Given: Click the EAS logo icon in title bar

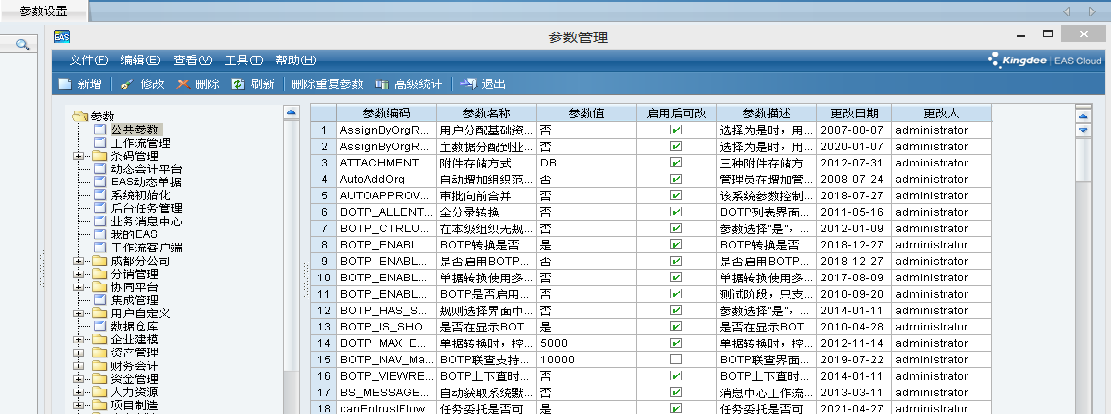Looking at the screenshot, I should pos(62,37).
